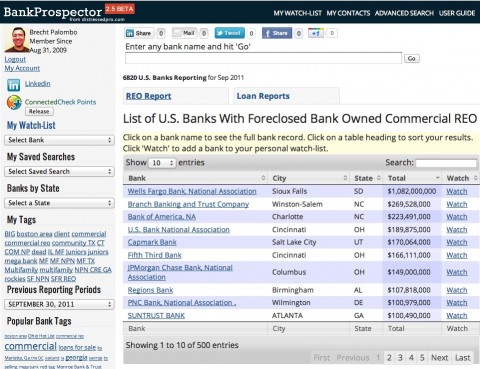Click the Mail share button
Image resolution: width=480 pixels, height=369 pixels.
pyautogui.click(x=184, y=33)
